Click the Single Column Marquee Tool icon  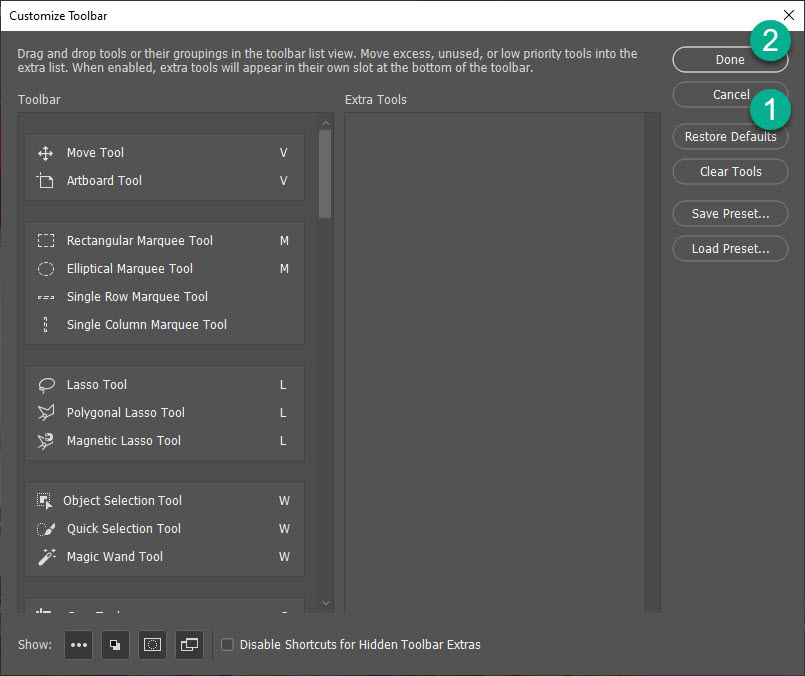(45, 325)
